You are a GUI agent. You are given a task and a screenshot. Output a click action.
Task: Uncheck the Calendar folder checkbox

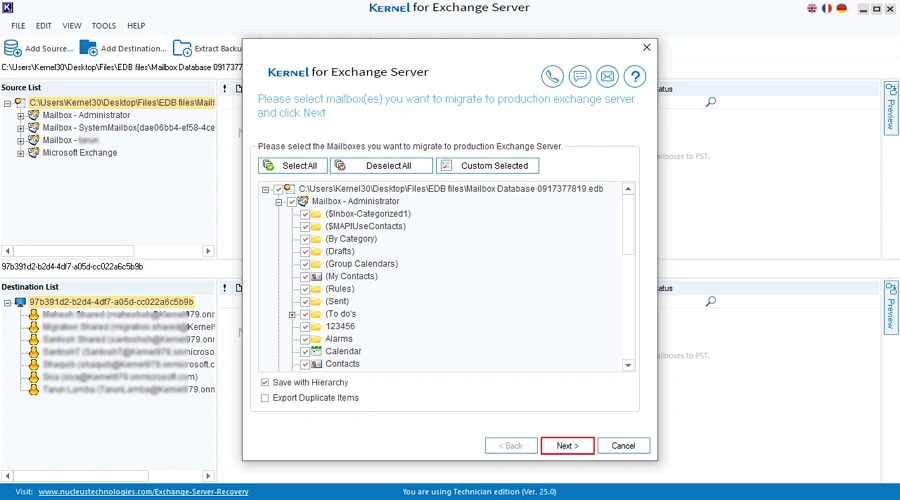point(305,352)
